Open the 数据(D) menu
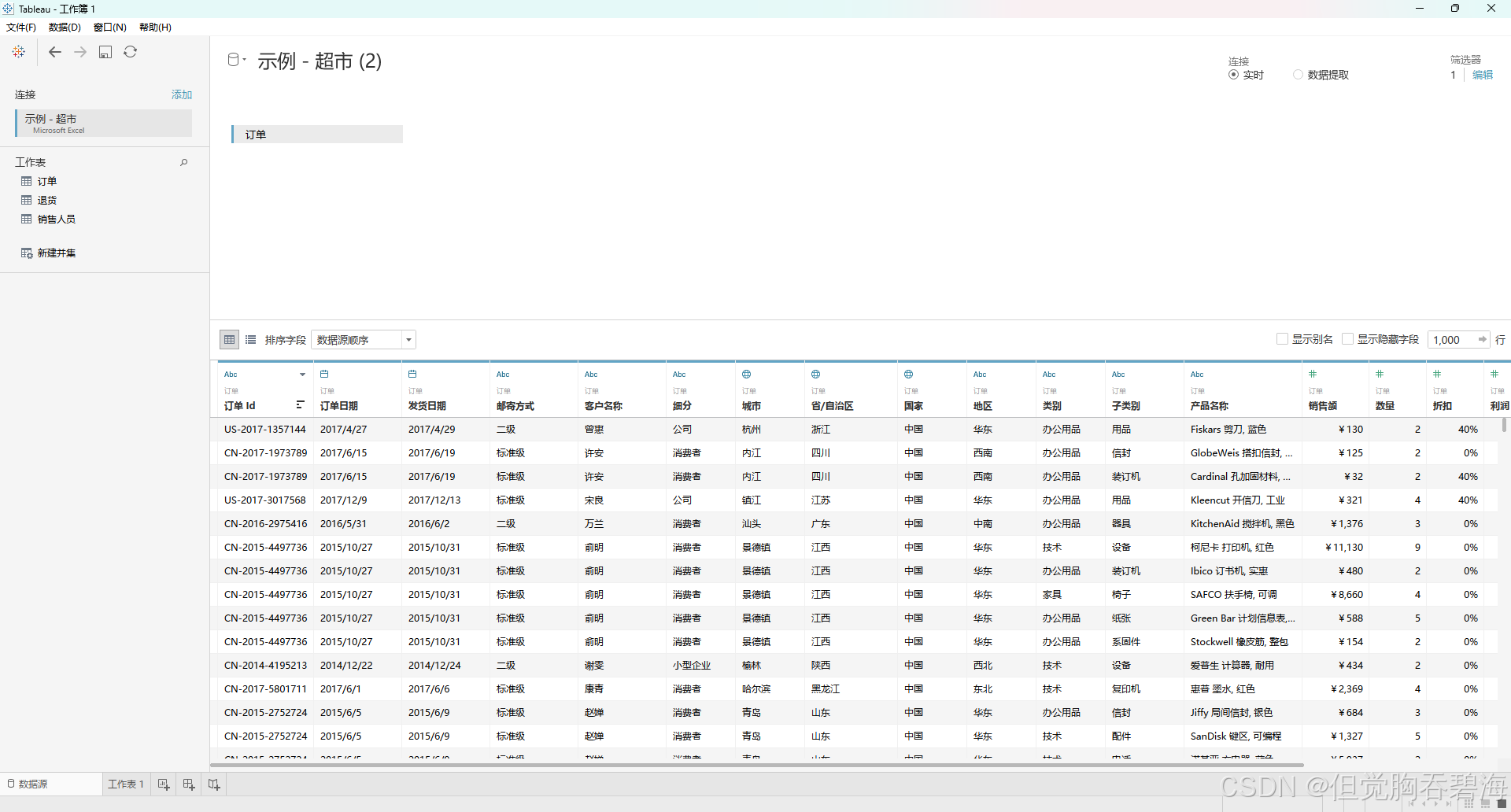 (65, 28)
